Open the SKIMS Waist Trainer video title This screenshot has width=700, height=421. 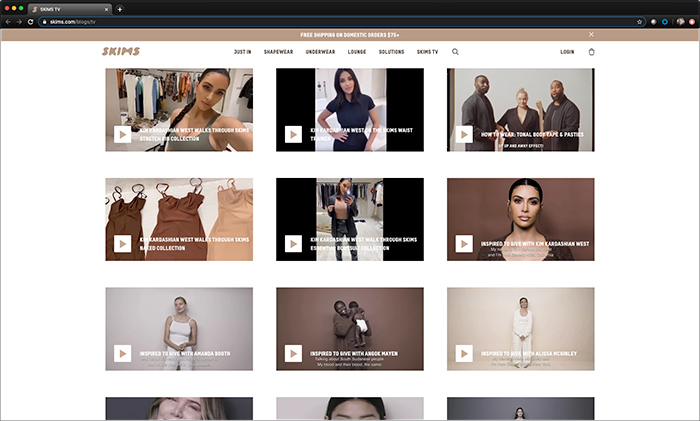click(x=362, y=134)
